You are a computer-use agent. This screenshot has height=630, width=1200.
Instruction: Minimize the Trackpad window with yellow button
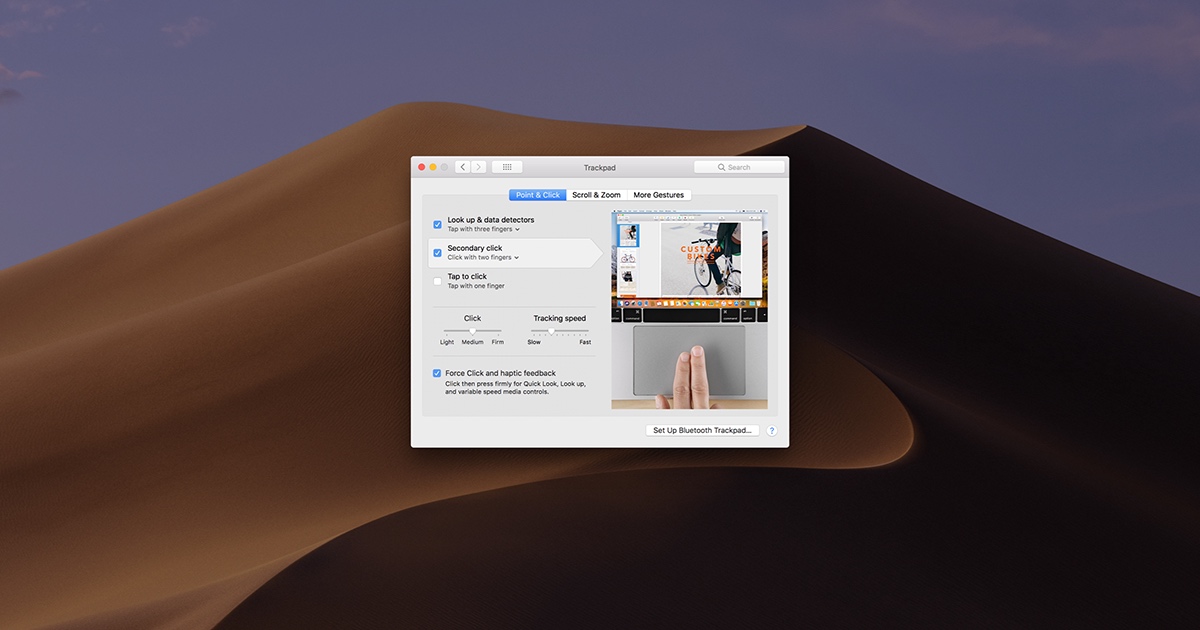(x=433, y=167)
